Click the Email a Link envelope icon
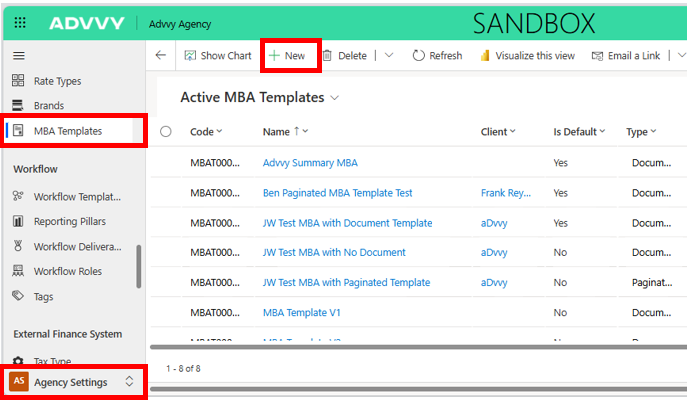The width and height of the screenshot is (687, 402). (597, 56)
